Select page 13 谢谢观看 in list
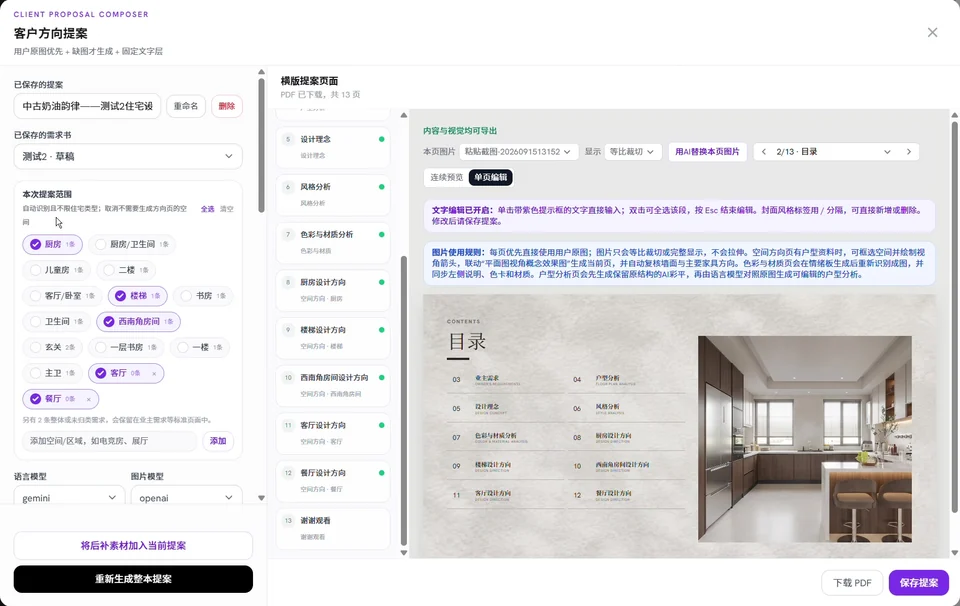960x606 pixels. click(333, 529)
